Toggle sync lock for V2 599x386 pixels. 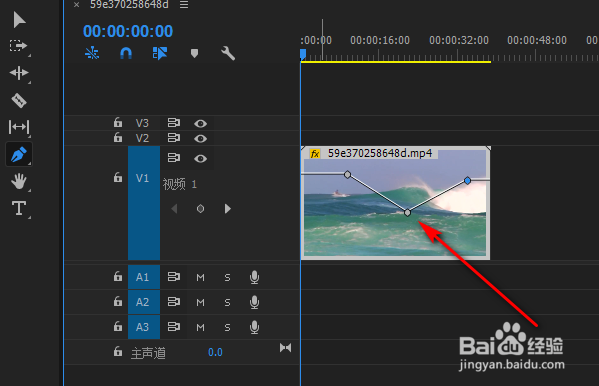click(x=173, y=138)
